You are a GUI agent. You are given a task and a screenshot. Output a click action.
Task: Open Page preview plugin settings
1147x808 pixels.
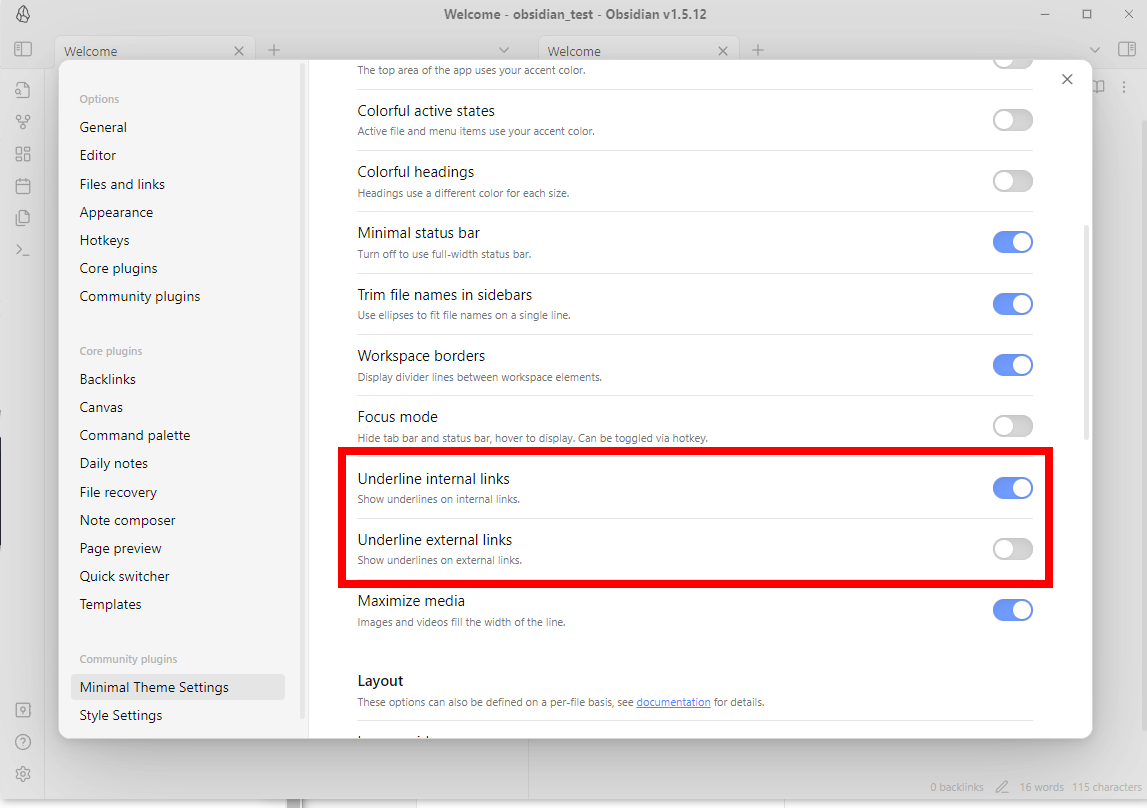(178, 548)
